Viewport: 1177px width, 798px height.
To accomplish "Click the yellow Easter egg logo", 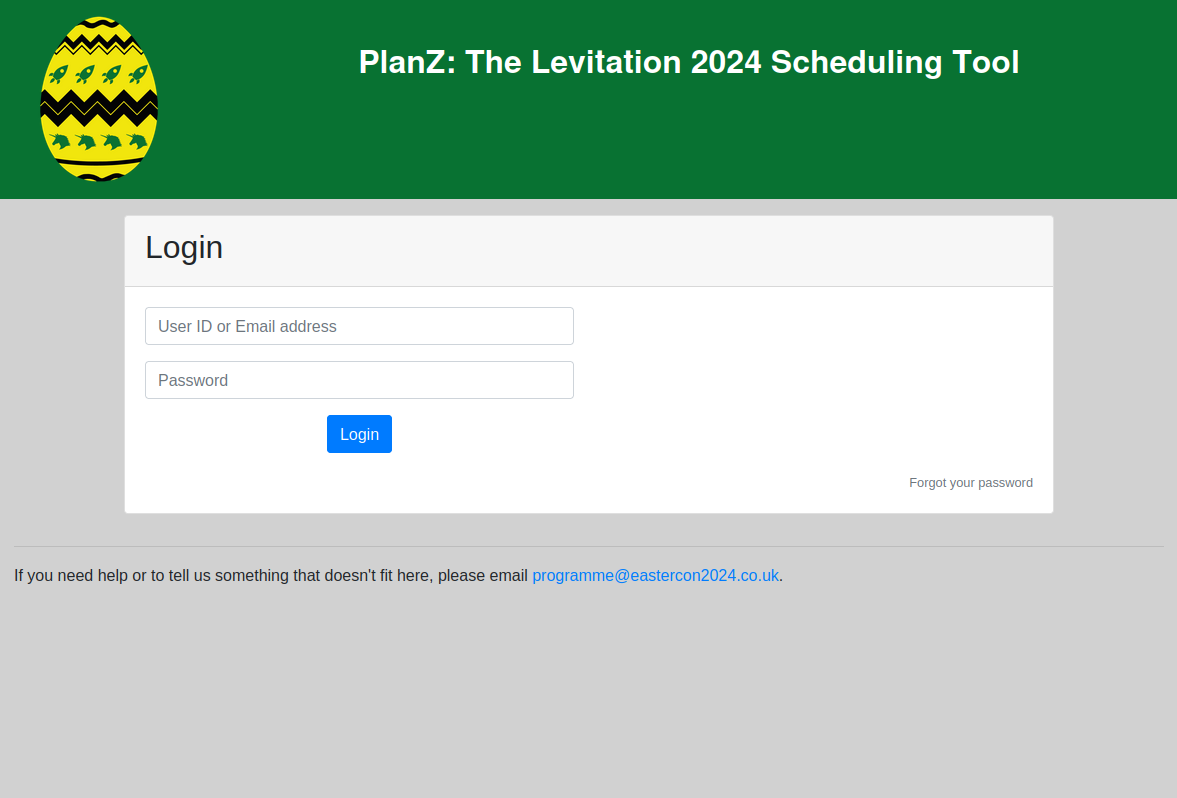I will [x=99, y=99].
